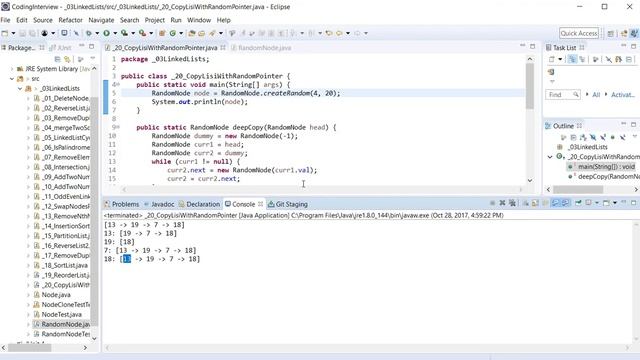Toggle Link with Editor in Package Explorer

pyautogui.click(x=67, y=59)
